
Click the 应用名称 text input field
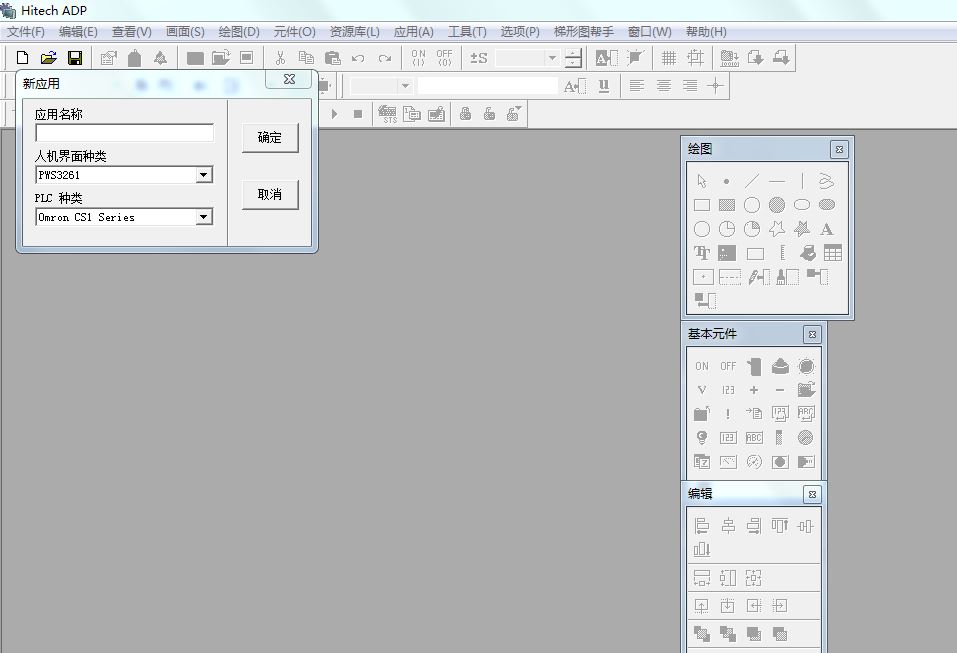(x=124, y=133)
